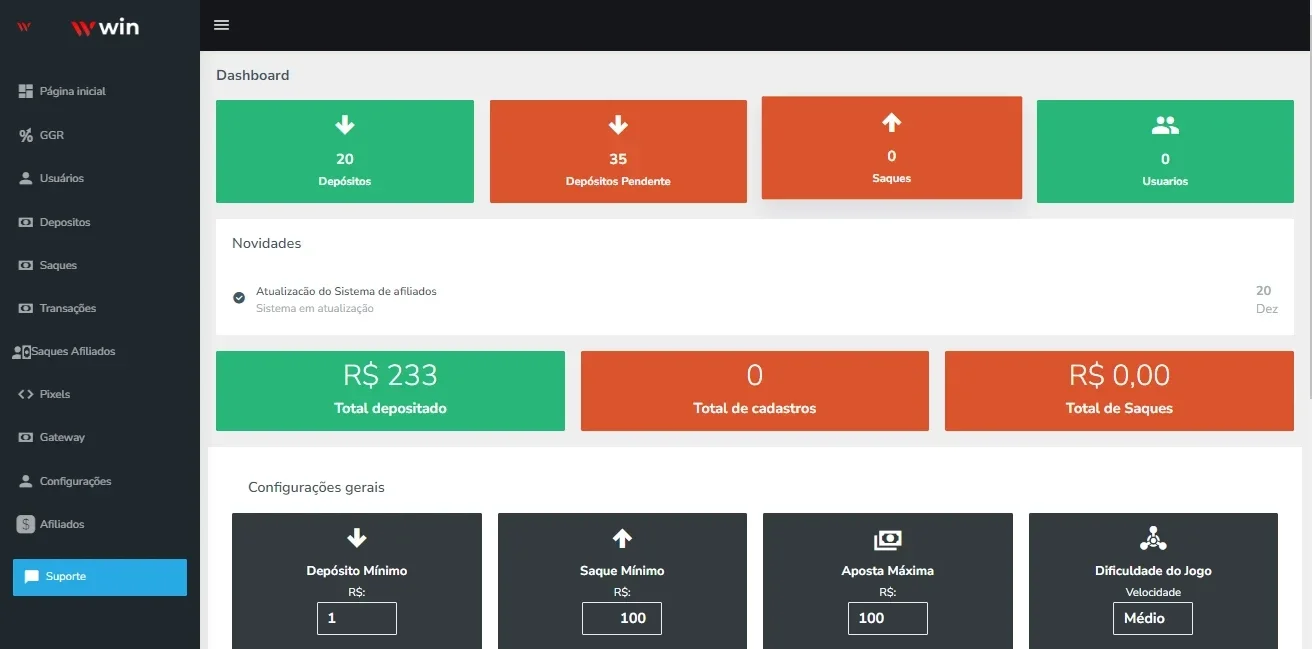
Task: Click the Página inicial dashboard icon
Action: [x=26, y=91]
